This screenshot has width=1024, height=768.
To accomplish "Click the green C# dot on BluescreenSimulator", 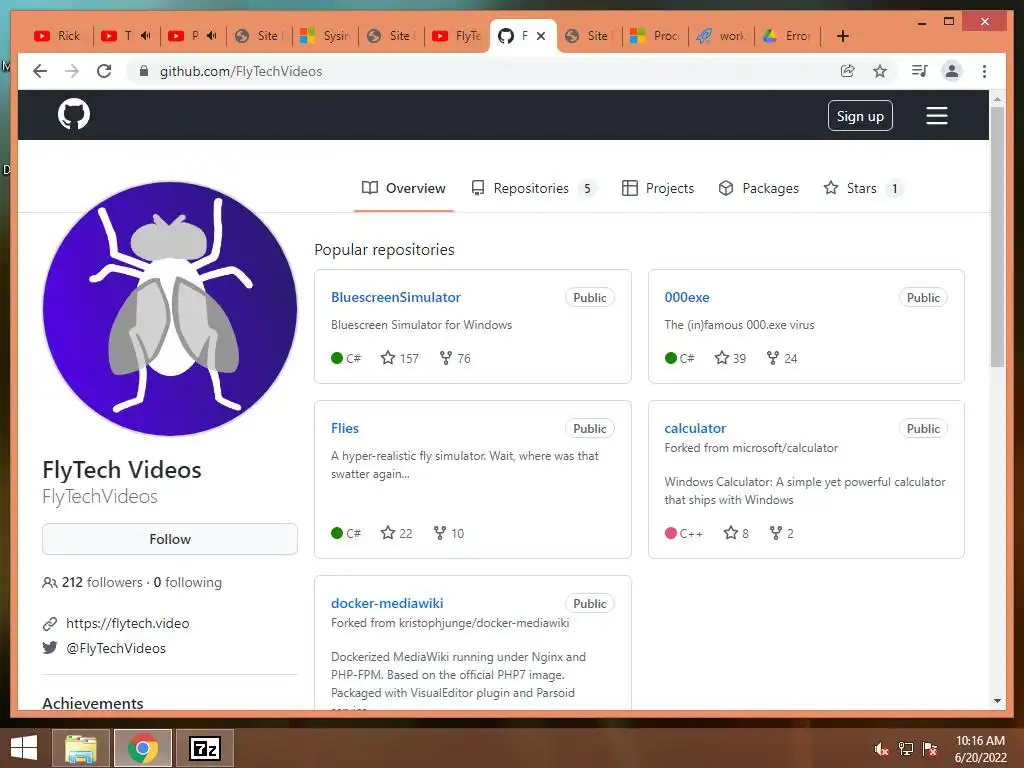I will coord(337,358).
